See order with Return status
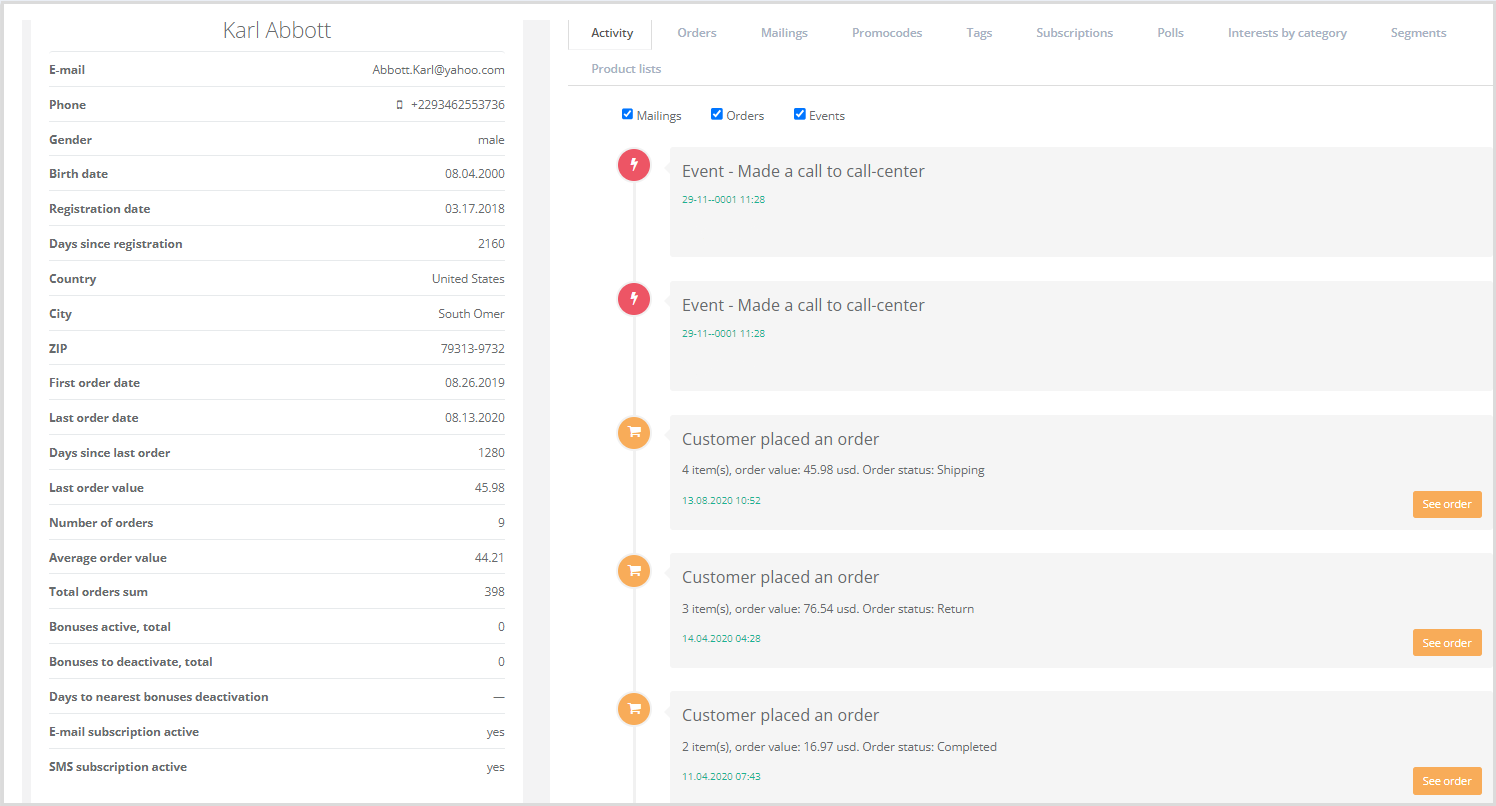 point(1446,643)
